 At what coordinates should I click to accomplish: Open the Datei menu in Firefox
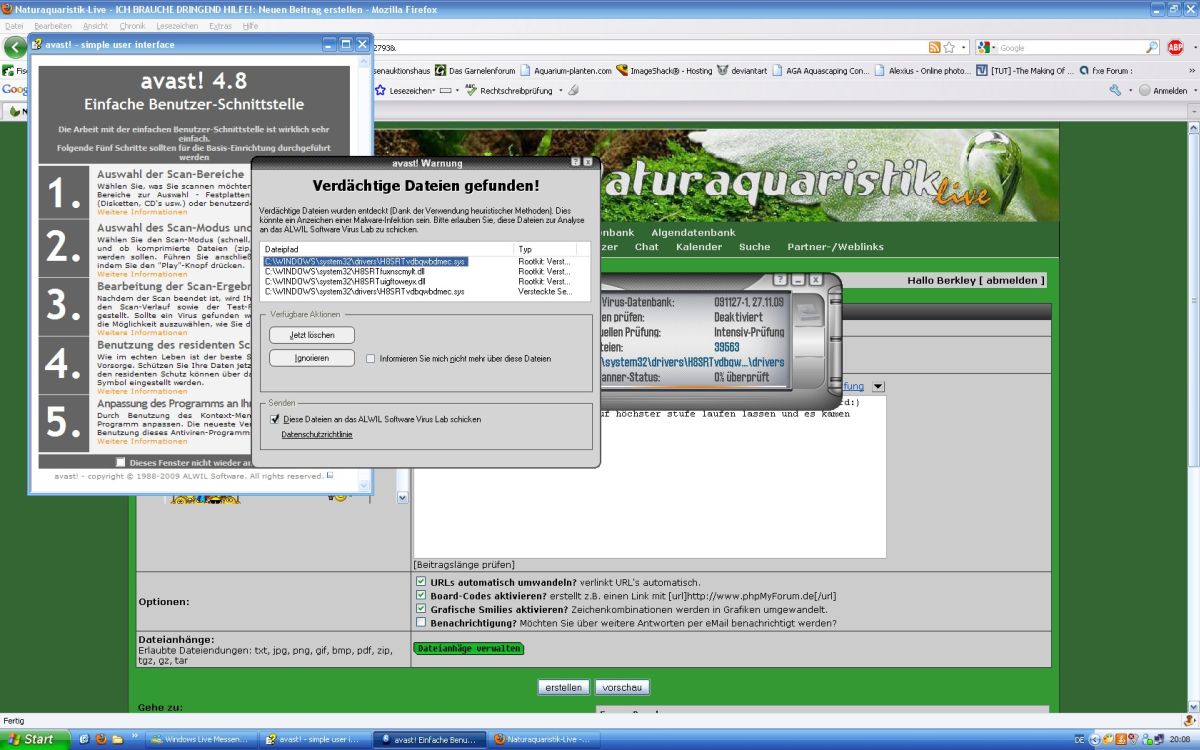click(x=14, y=25)
